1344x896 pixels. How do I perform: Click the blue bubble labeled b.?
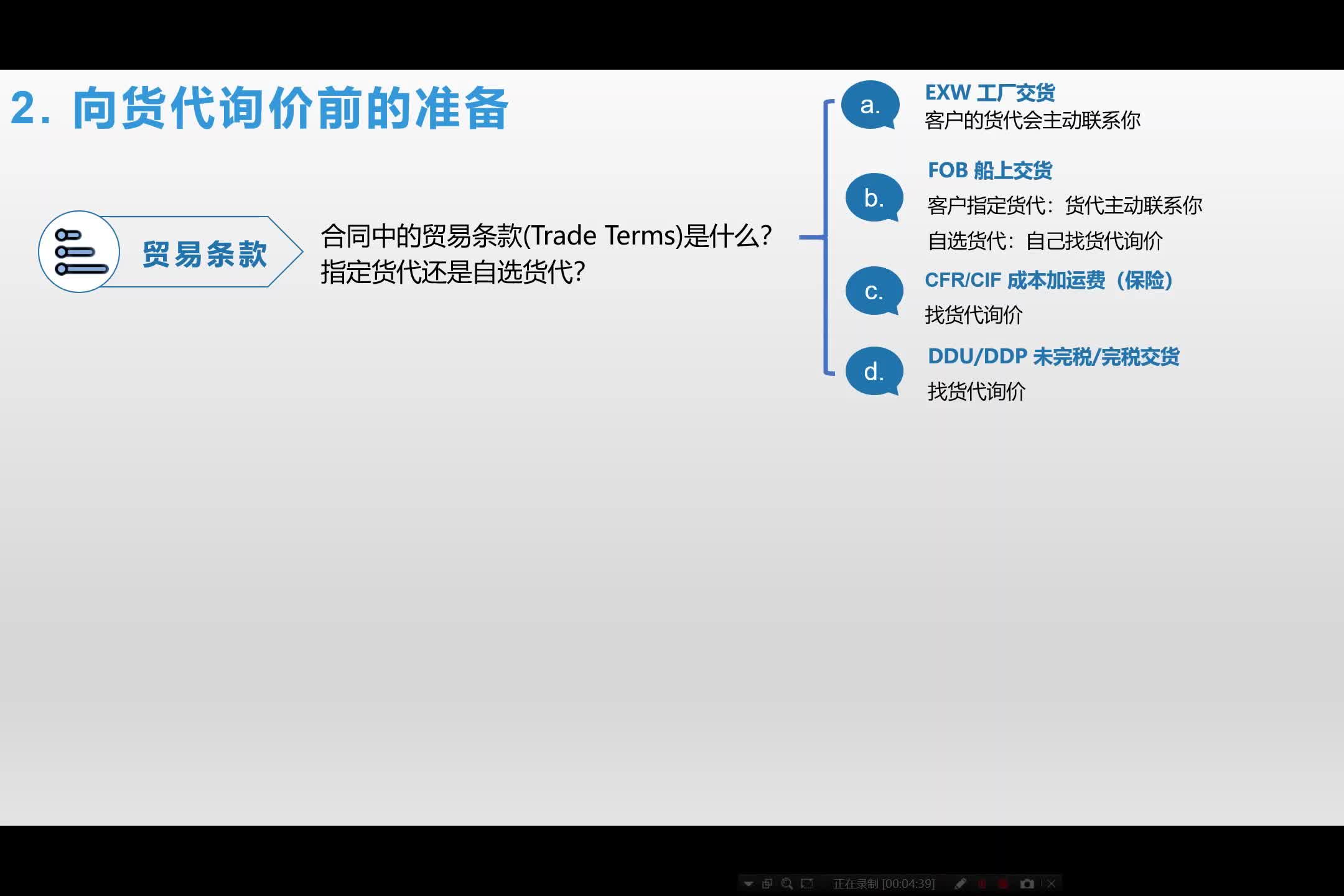click(874, 198)
